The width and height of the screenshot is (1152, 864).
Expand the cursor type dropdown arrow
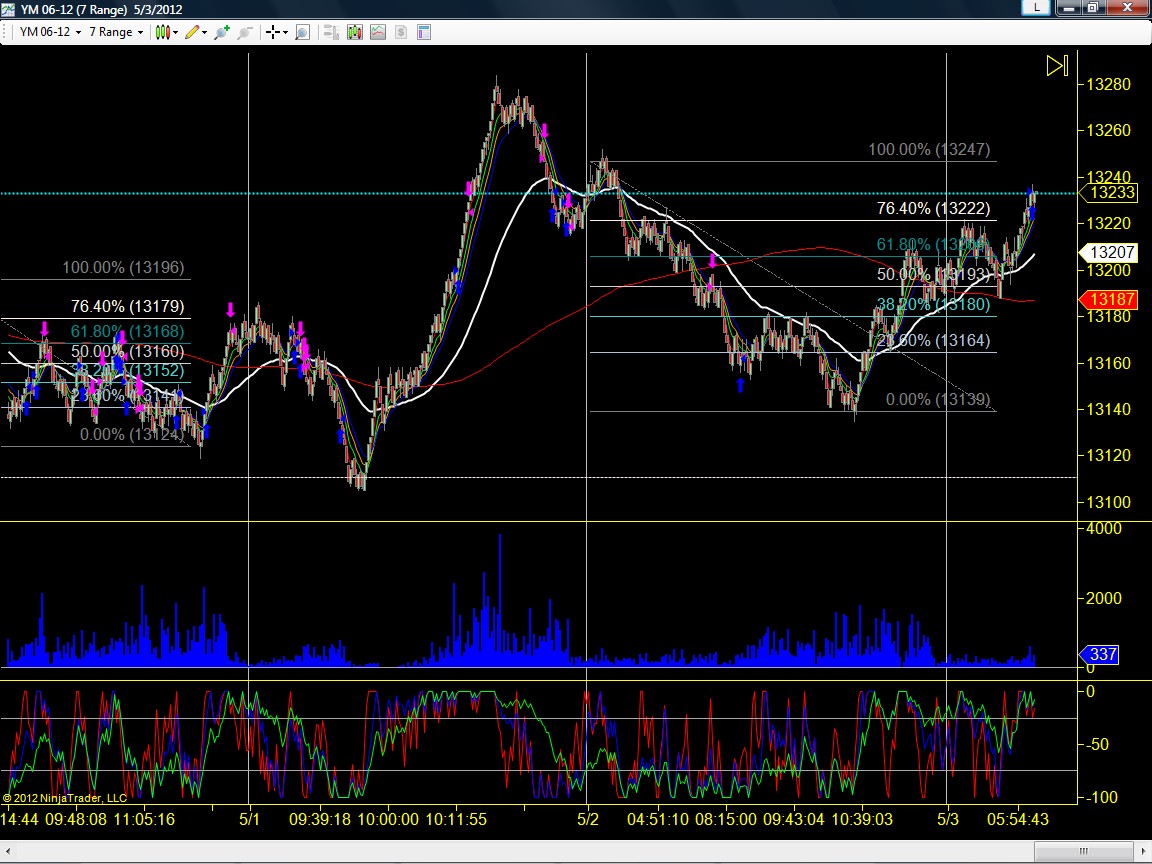(285, 32)
